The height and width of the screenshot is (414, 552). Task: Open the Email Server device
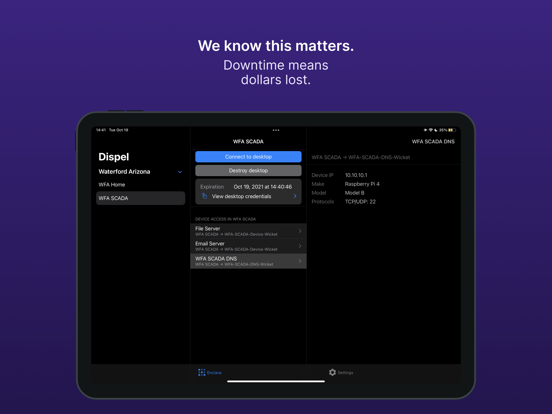(248, 246)
